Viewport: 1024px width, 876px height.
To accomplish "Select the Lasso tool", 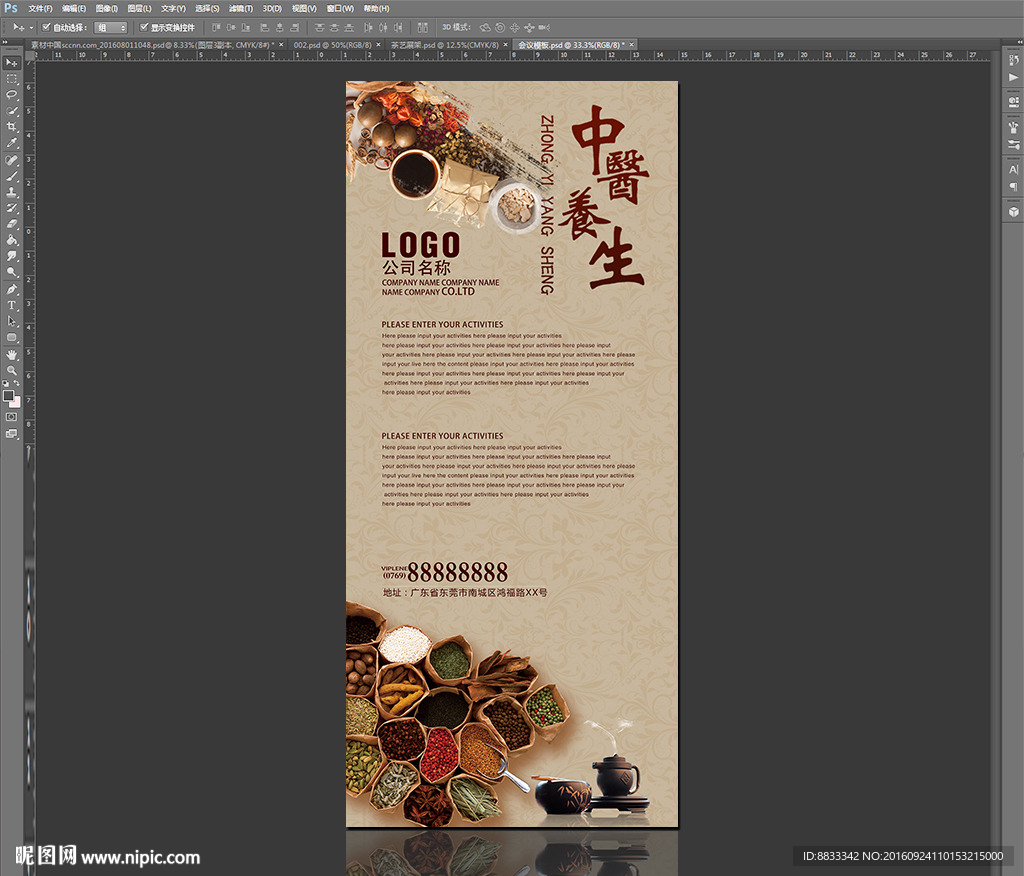I will 12,95.
